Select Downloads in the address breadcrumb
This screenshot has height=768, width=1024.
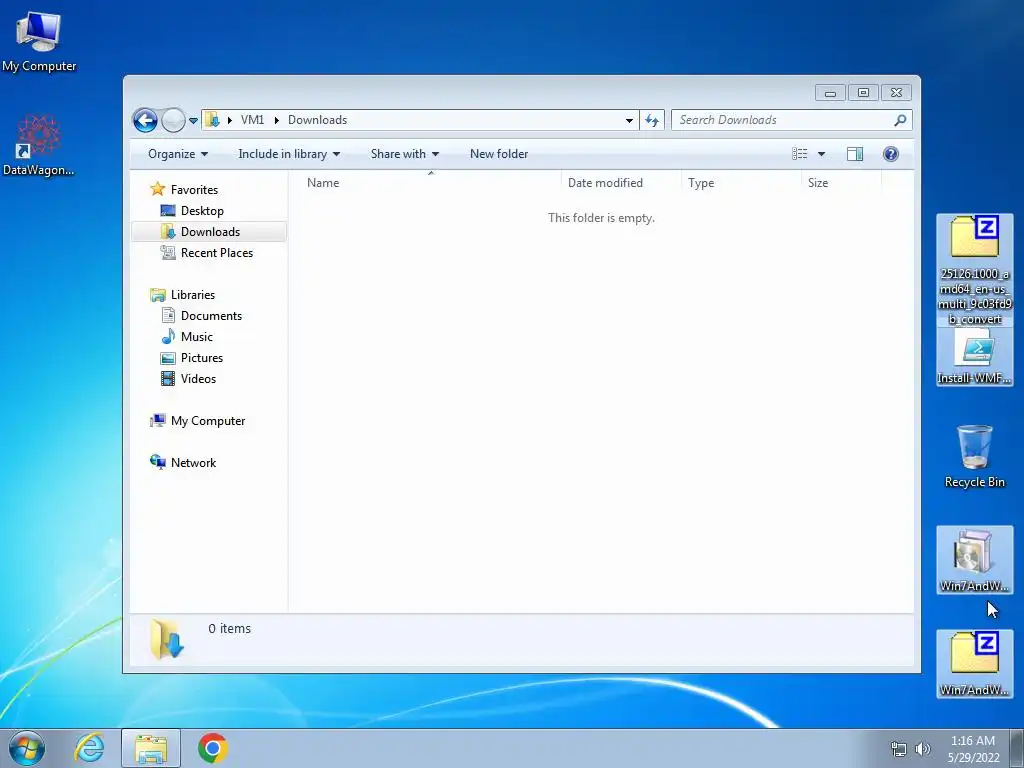[x=317, y=120]
